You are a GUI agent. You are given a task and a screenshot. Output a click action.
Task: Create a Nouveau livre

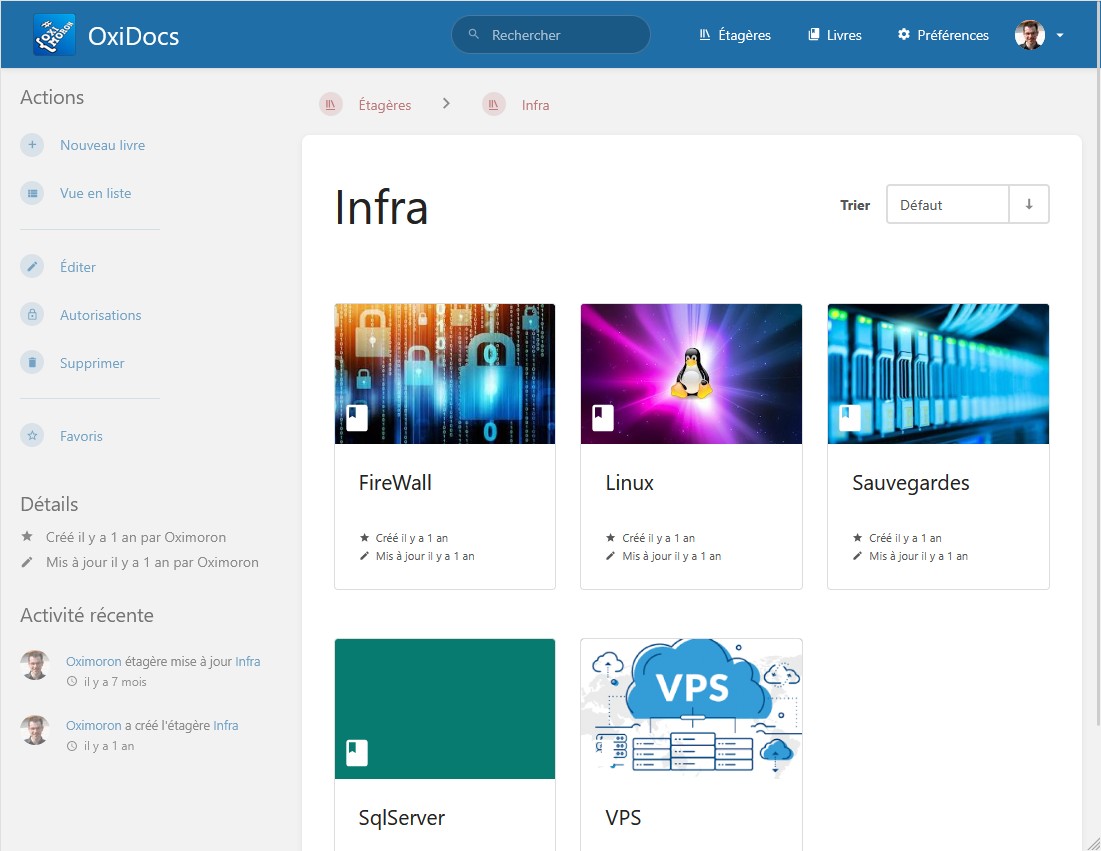[103, 145]
